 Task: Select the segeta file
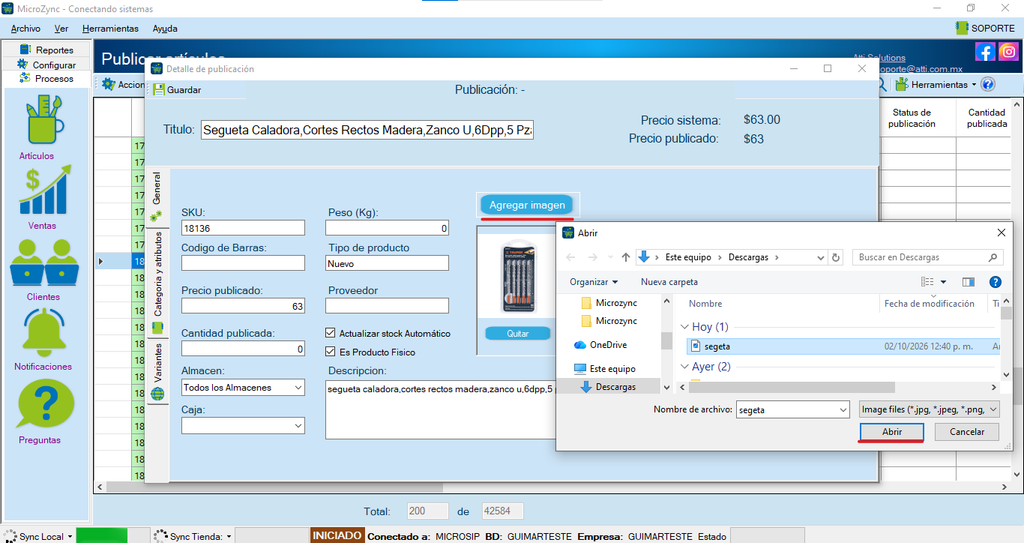[x=842, y=346]
